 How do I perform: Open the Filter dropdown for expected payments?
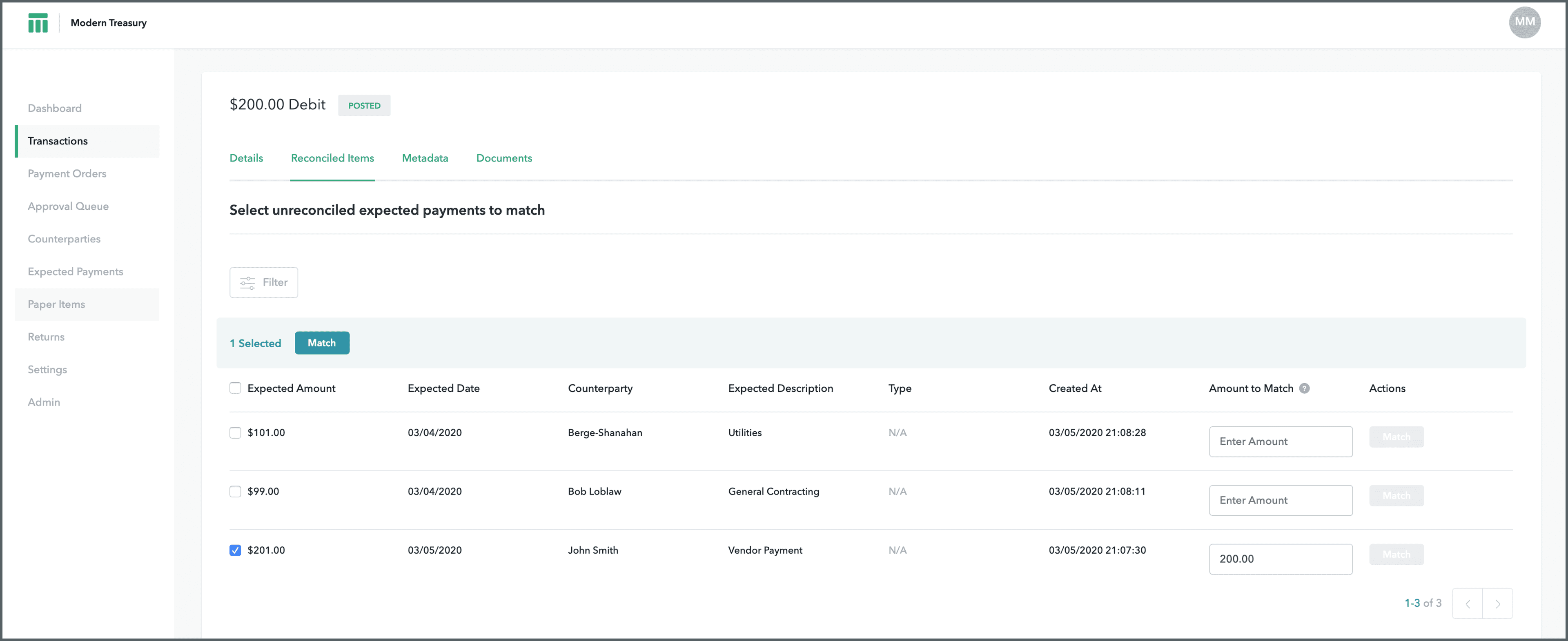262,282
